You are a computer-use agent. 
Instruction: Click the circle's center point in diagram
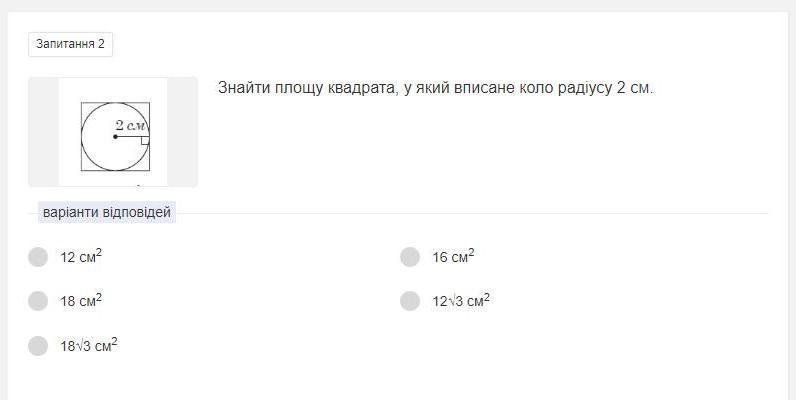(115, 137)
